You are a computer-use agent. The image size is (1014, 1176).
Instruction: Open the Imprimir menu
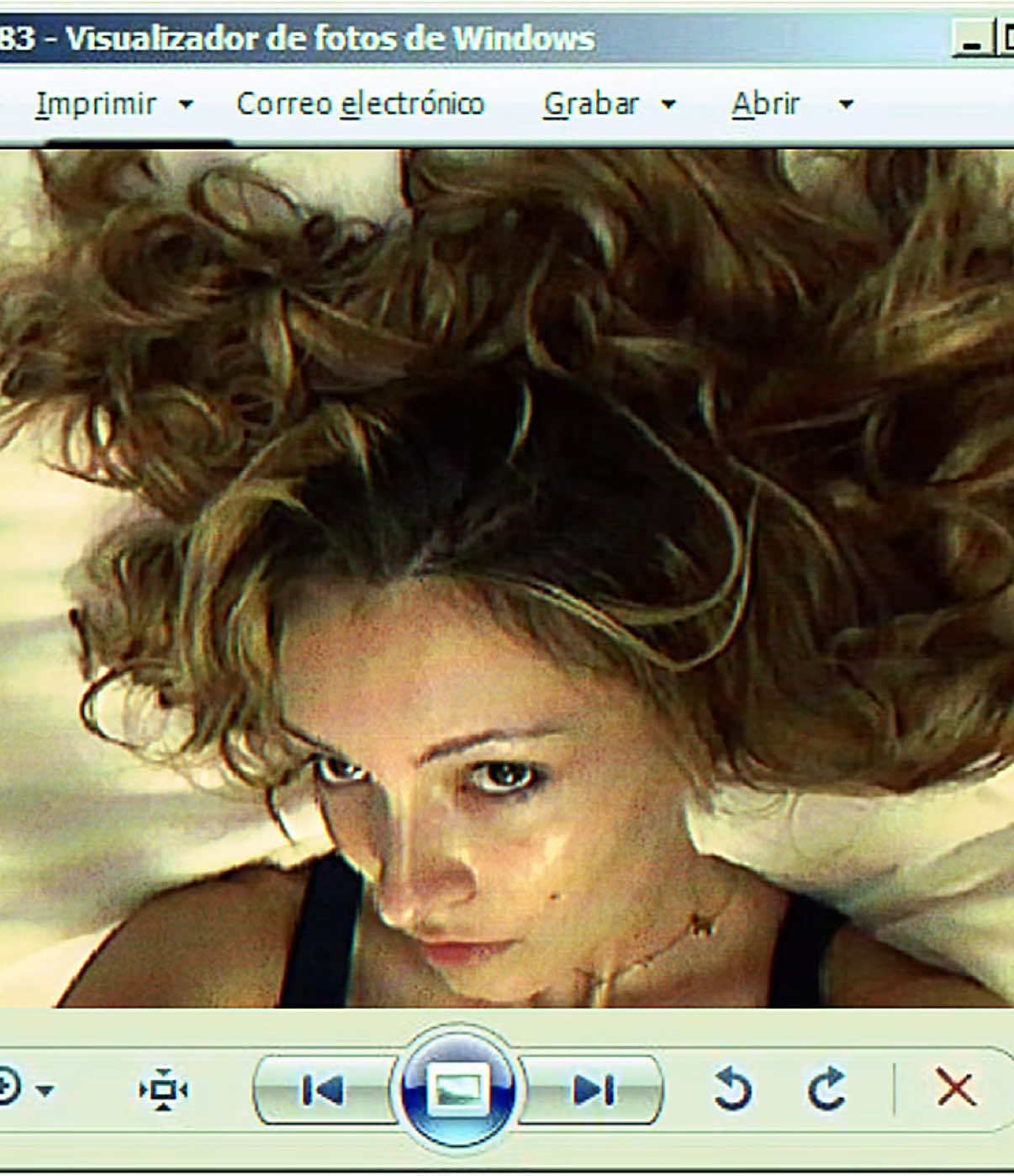coord(96,104)
